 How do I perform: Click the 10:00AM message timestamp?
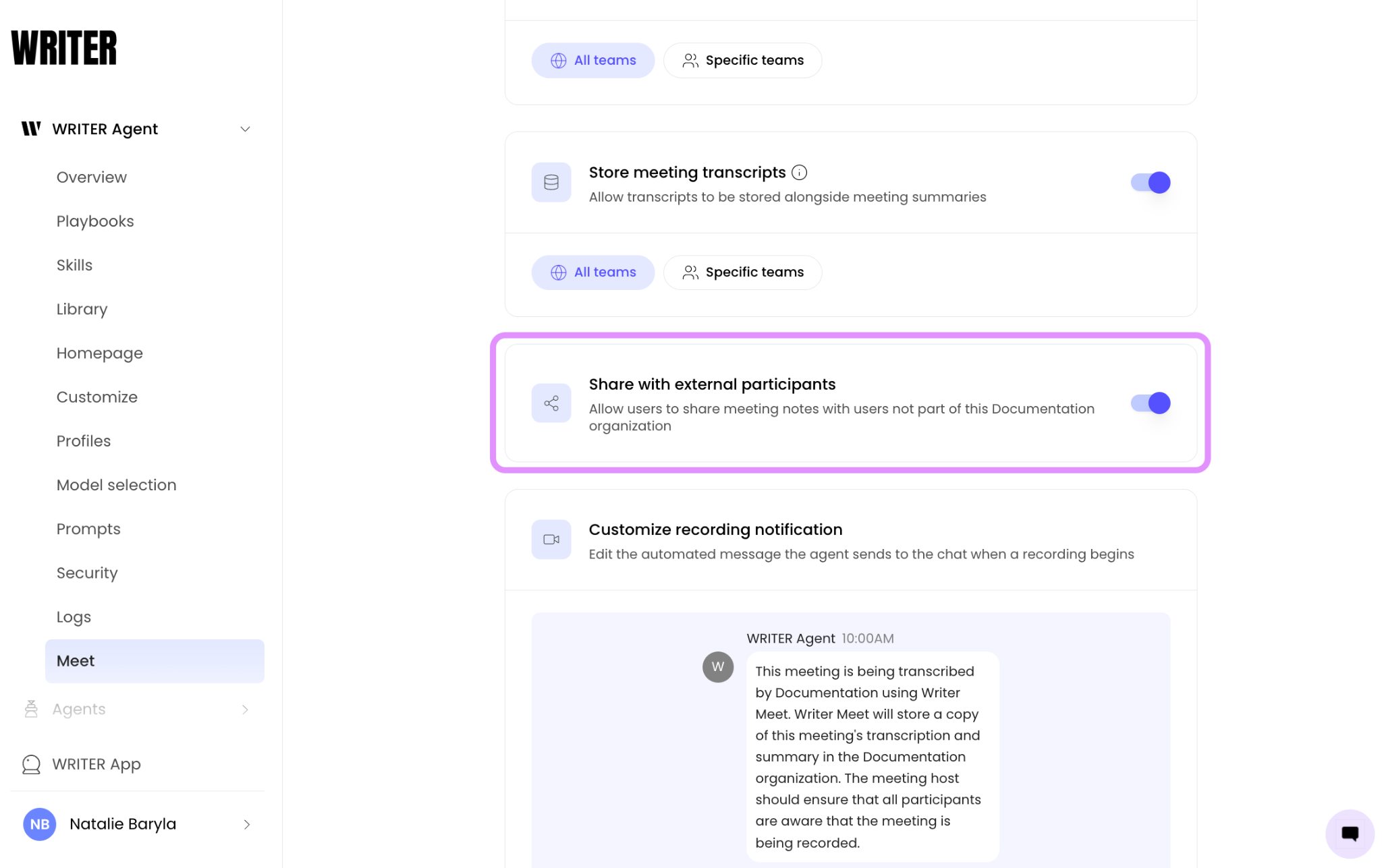[x=867, y=638]
